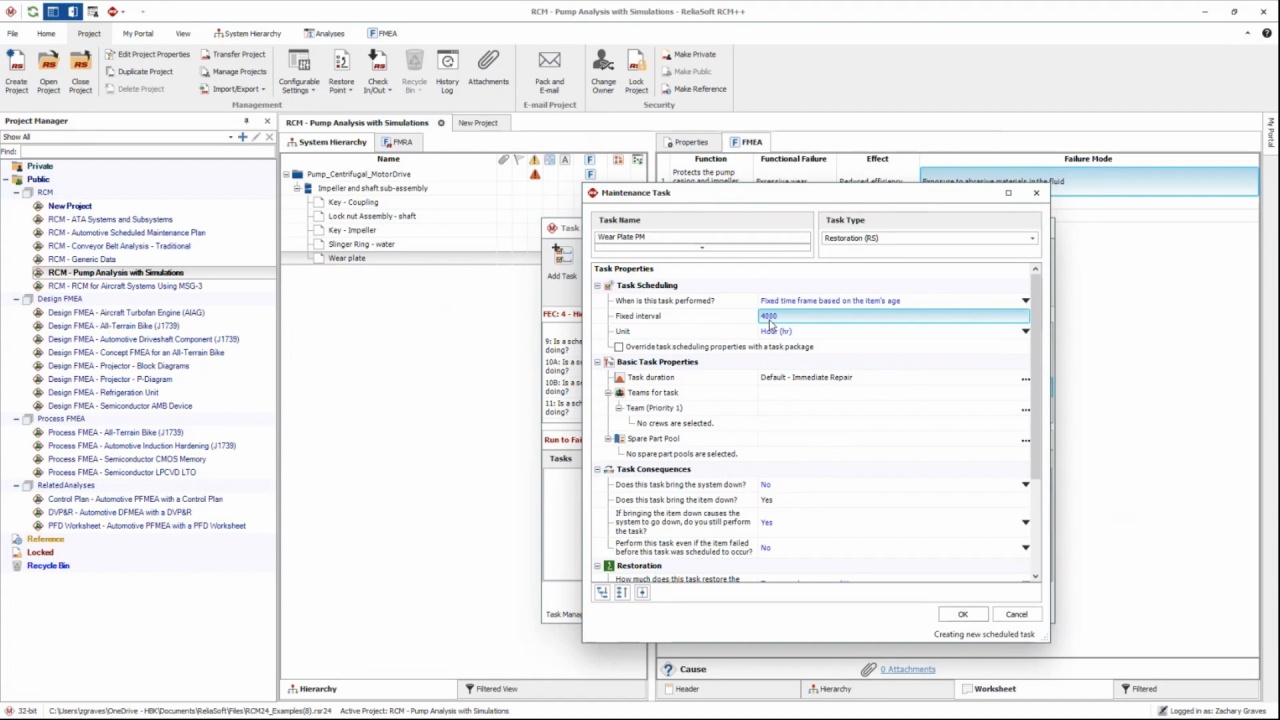Image resolution: width=1280 pixels, height=720 pixels.
Task: Open Manage Projects
Action: tap(232, 71)
